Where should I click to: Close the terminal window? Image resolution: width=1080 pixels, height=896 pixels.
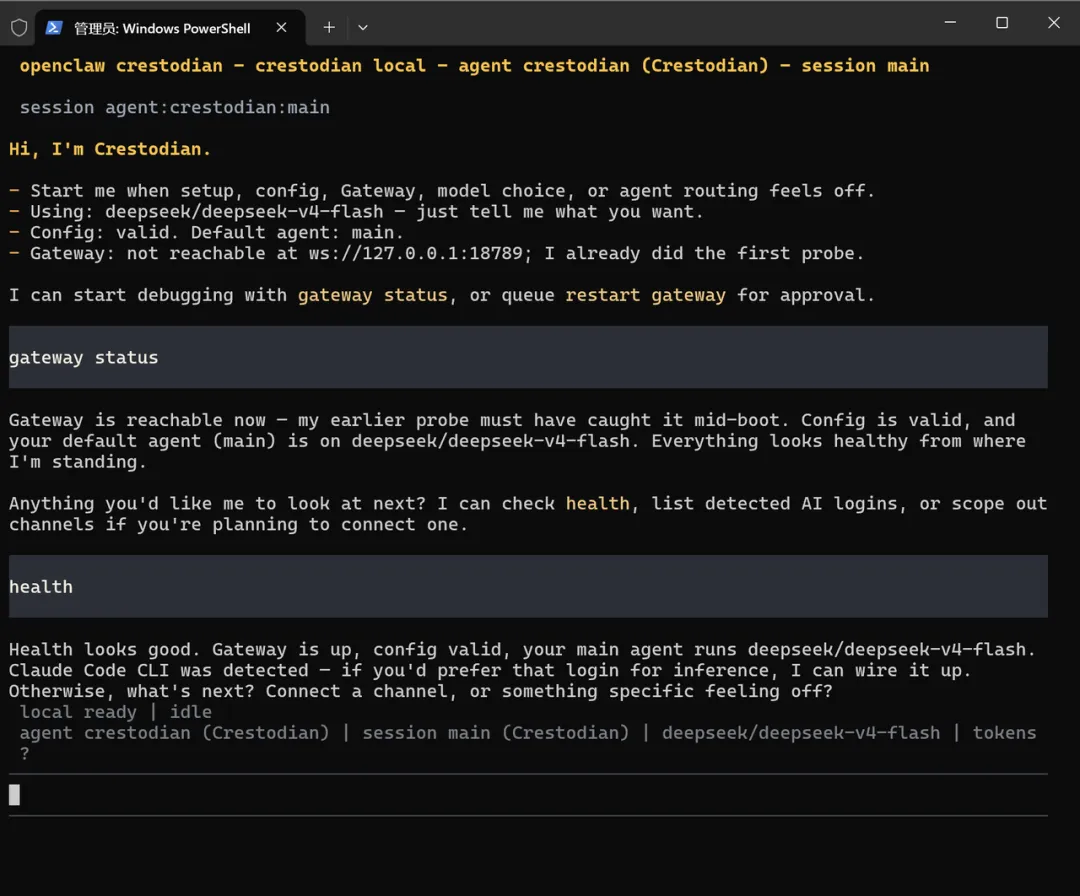[1054, 23]
